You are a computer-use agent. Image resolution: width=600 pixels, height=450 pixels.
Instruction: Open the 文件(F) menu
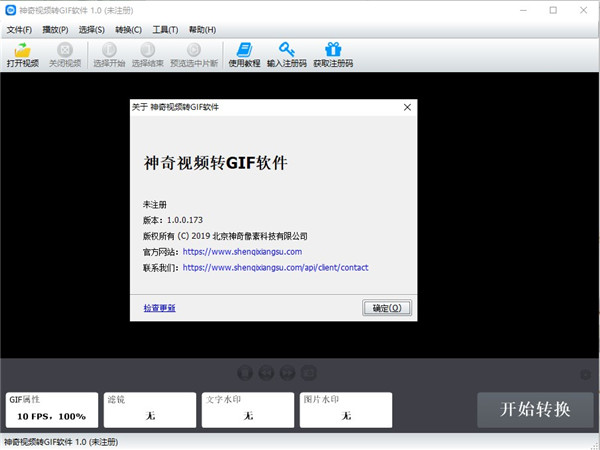coord(19,29)
